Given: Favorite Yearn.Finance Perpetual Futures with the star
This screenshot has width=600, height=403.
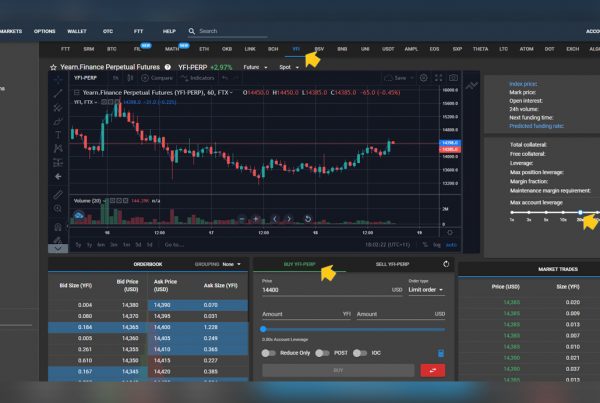Looking at the screenshot, I should tap(53, 67).
